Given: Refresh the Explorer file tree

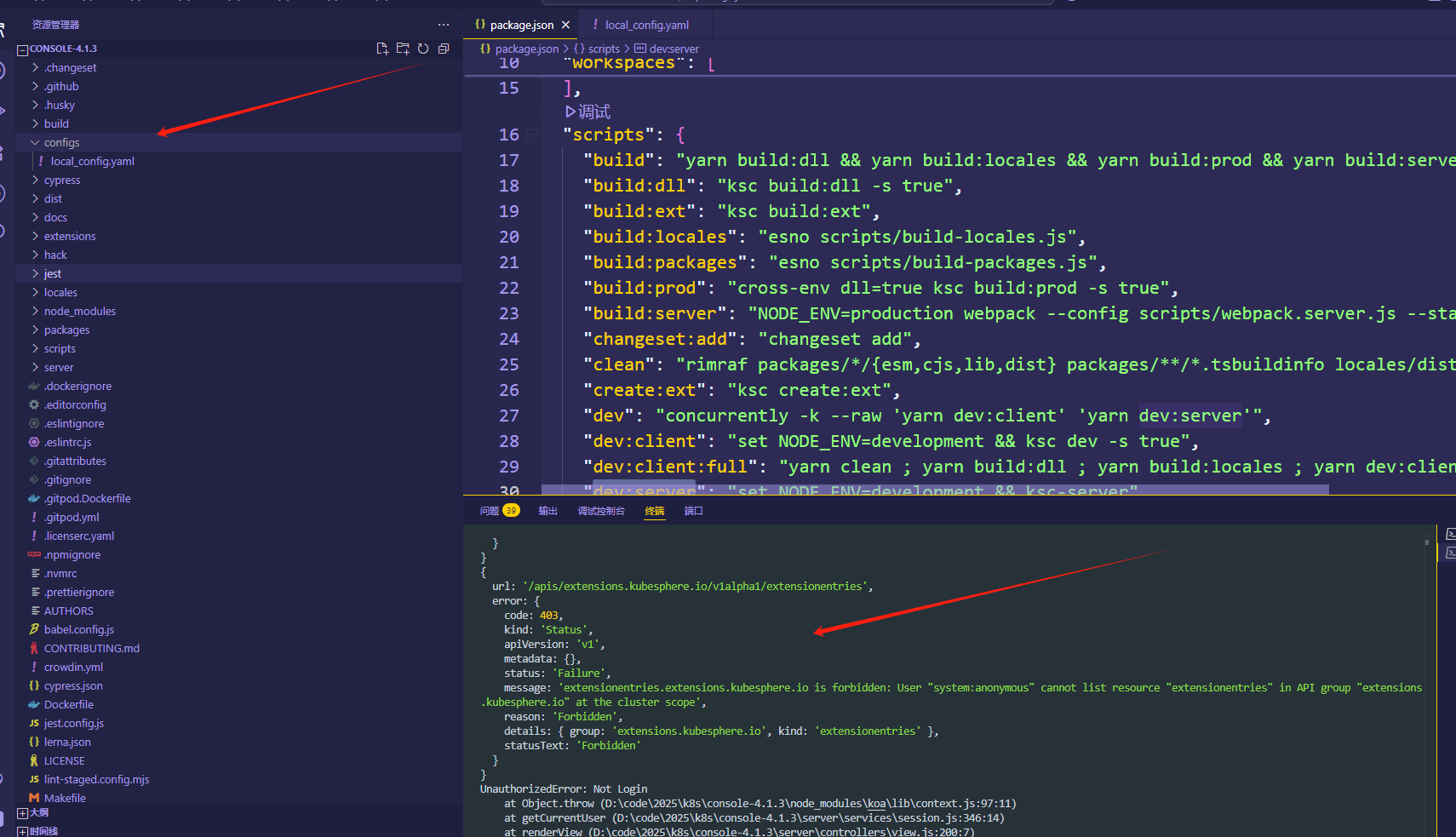Looking at the screenshot, I should point(423,49).
